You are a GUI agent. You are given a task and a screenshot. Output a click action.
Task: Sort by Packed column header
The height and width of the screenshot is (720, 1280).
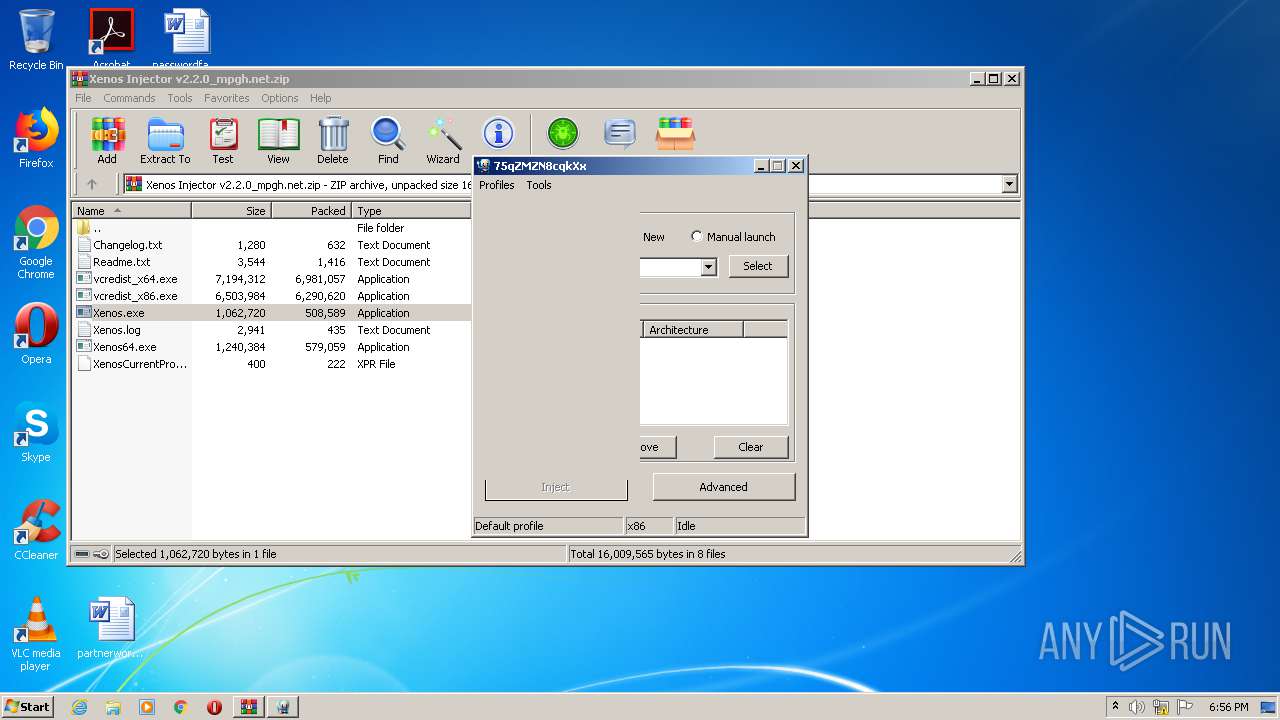(312, 211)
